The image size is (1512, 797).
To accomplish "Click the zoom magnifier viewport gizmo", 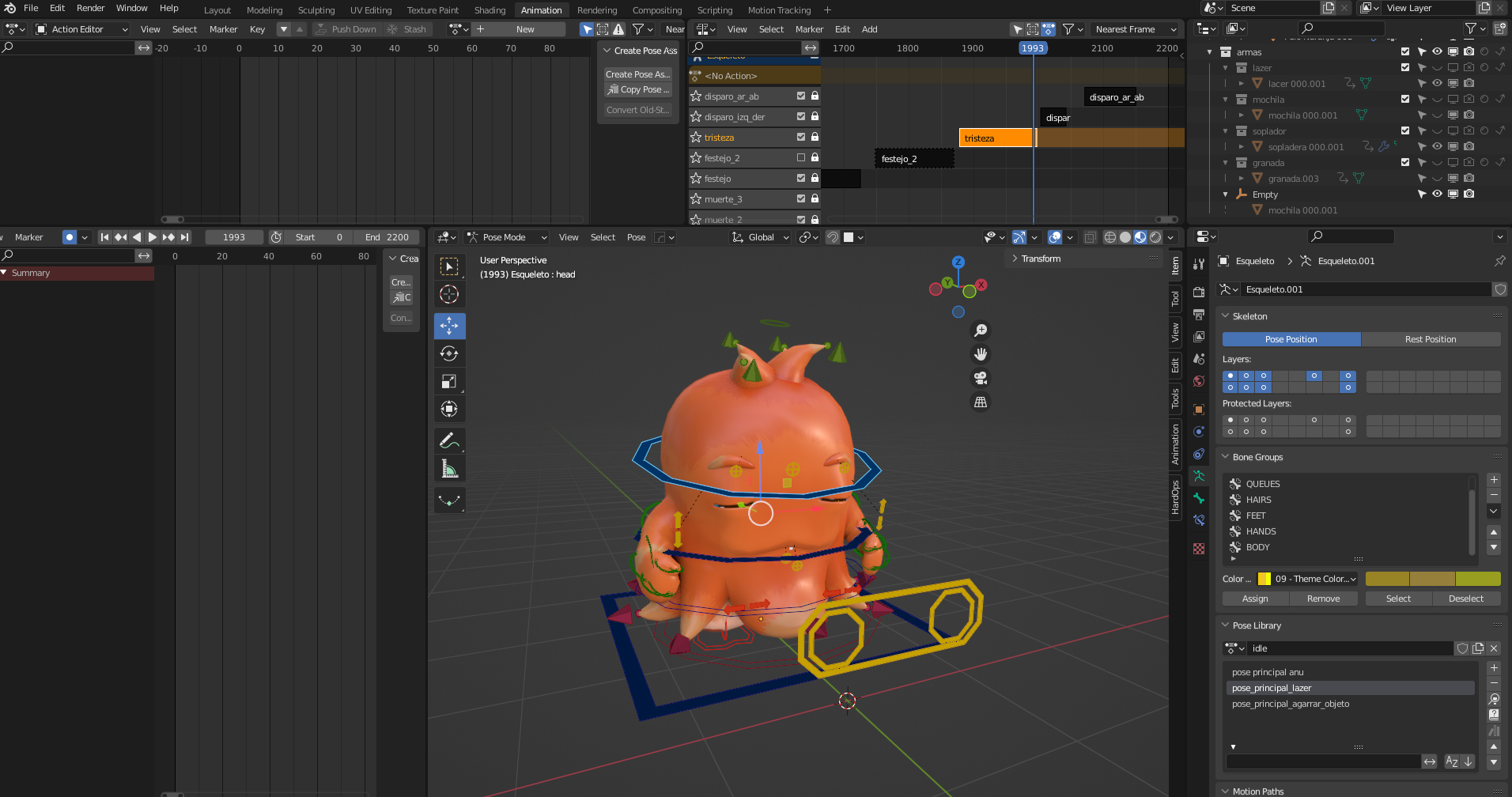I will tap(981, 331).
